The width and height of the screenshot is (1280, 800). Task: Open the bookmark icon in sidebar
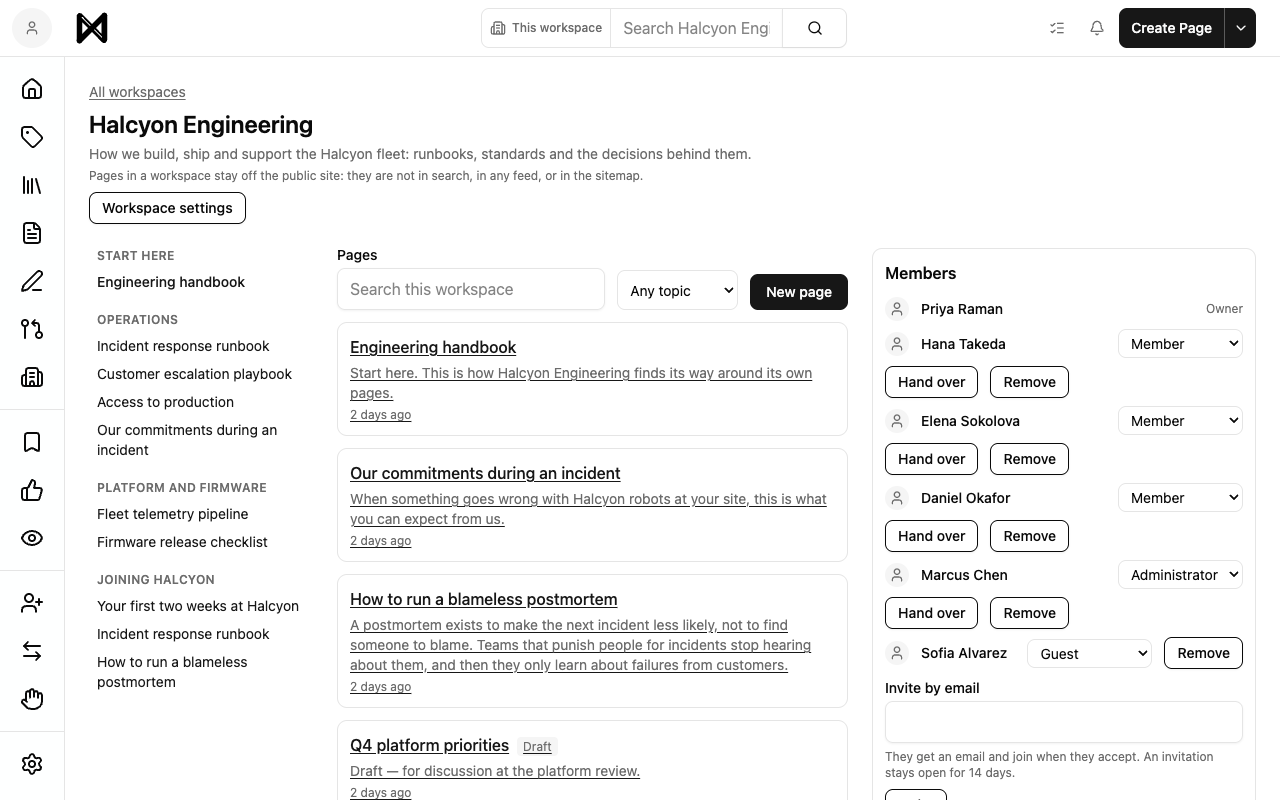click(32, 442)
